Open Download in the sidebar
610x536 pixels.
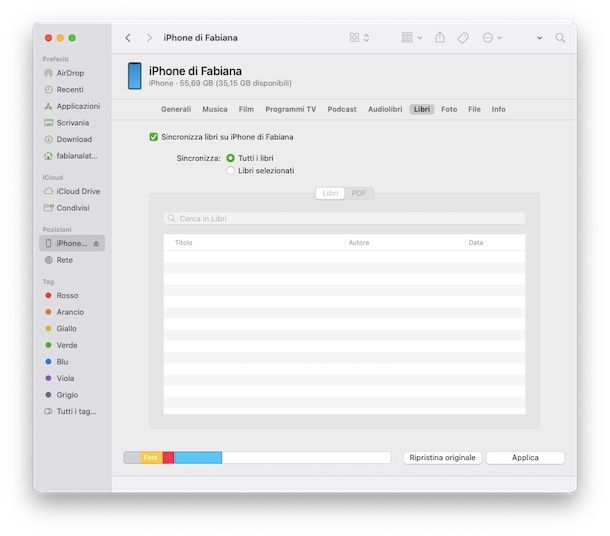click(70, 139)
